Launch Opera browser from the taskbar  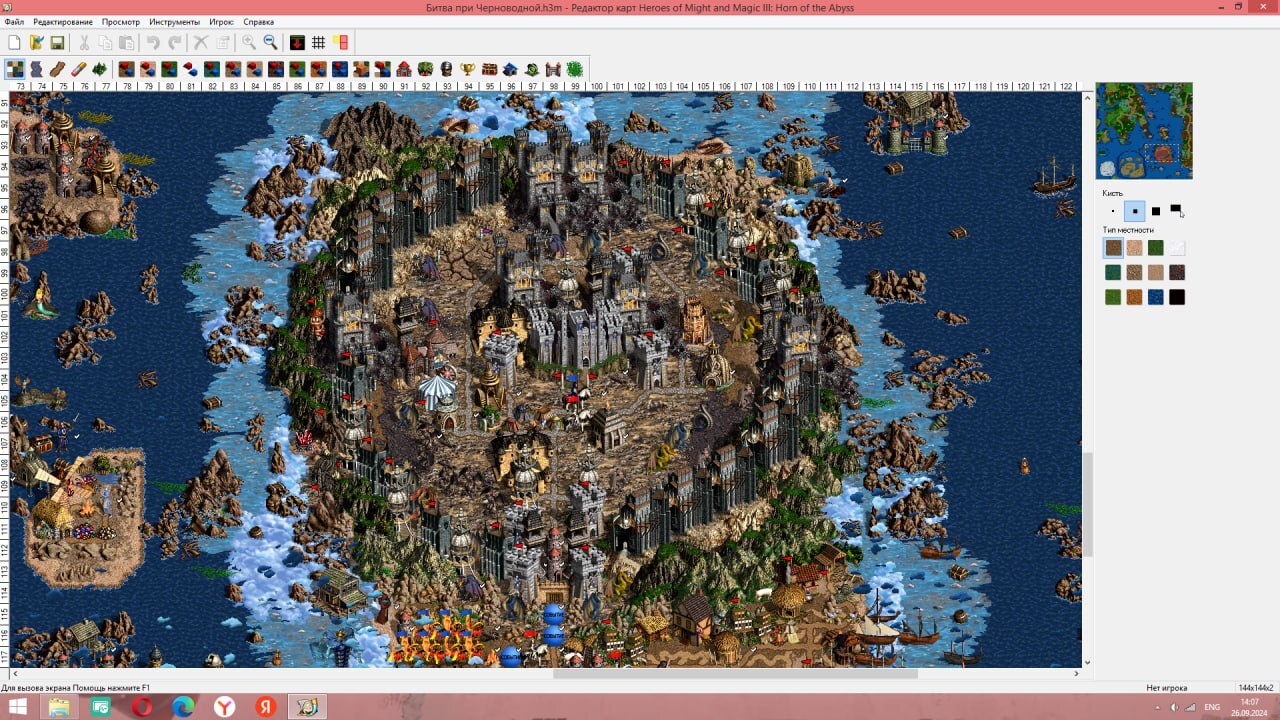(142, 707)
